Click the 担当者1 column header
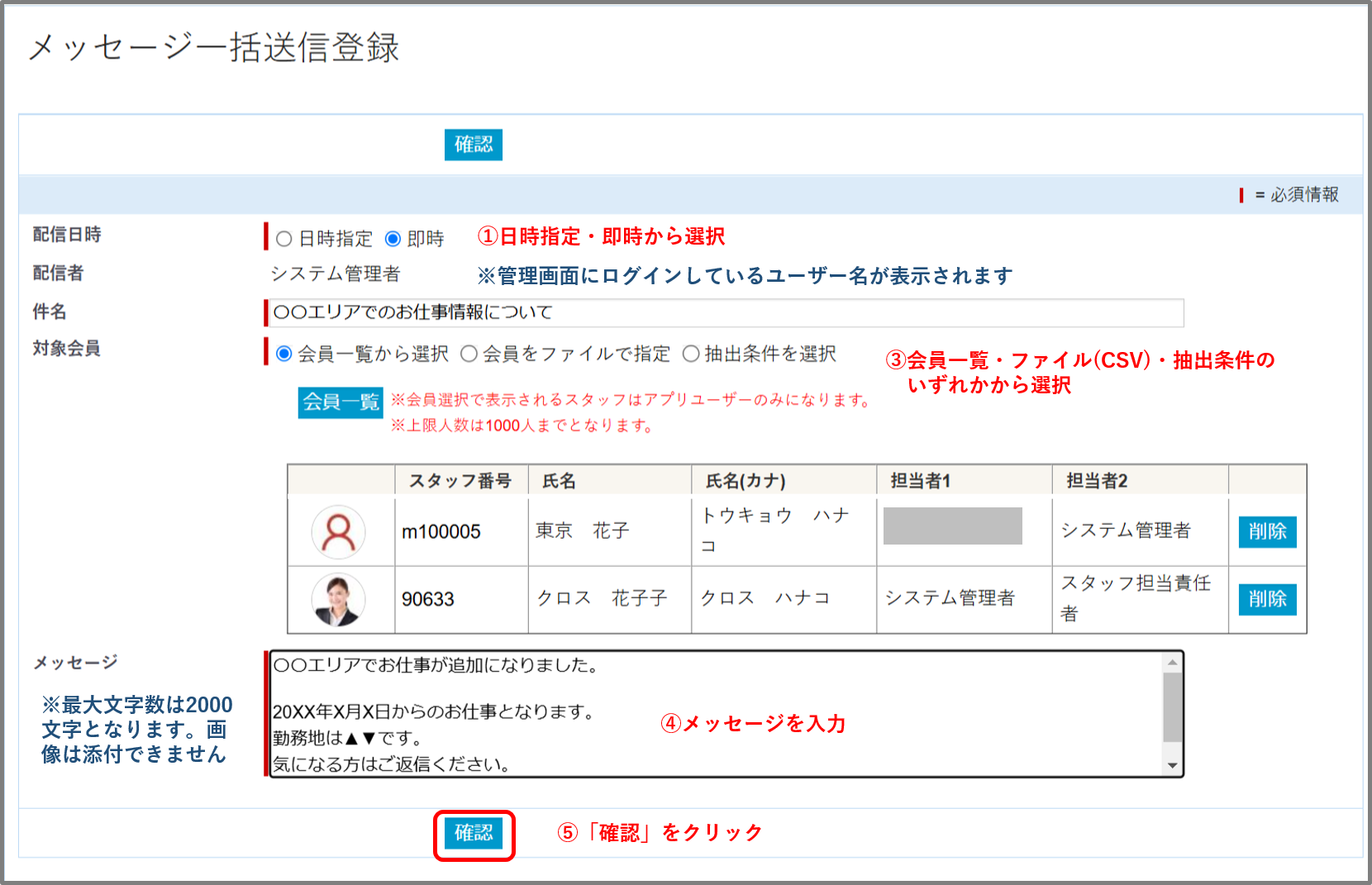Screen dimensions: 1372x885 tap(964, 481)
